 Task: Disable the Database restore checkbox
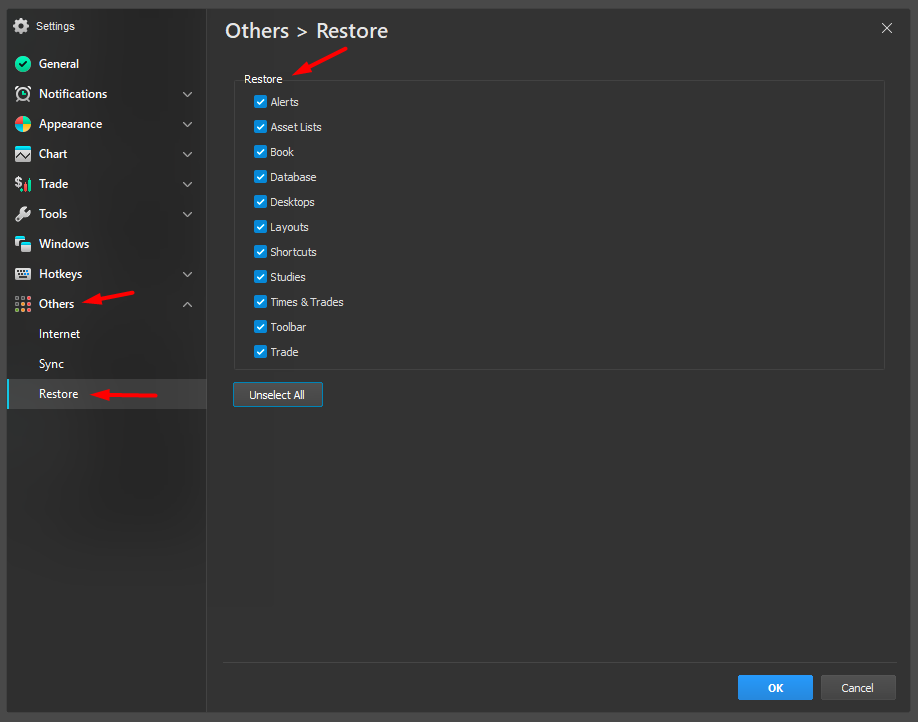261,177
